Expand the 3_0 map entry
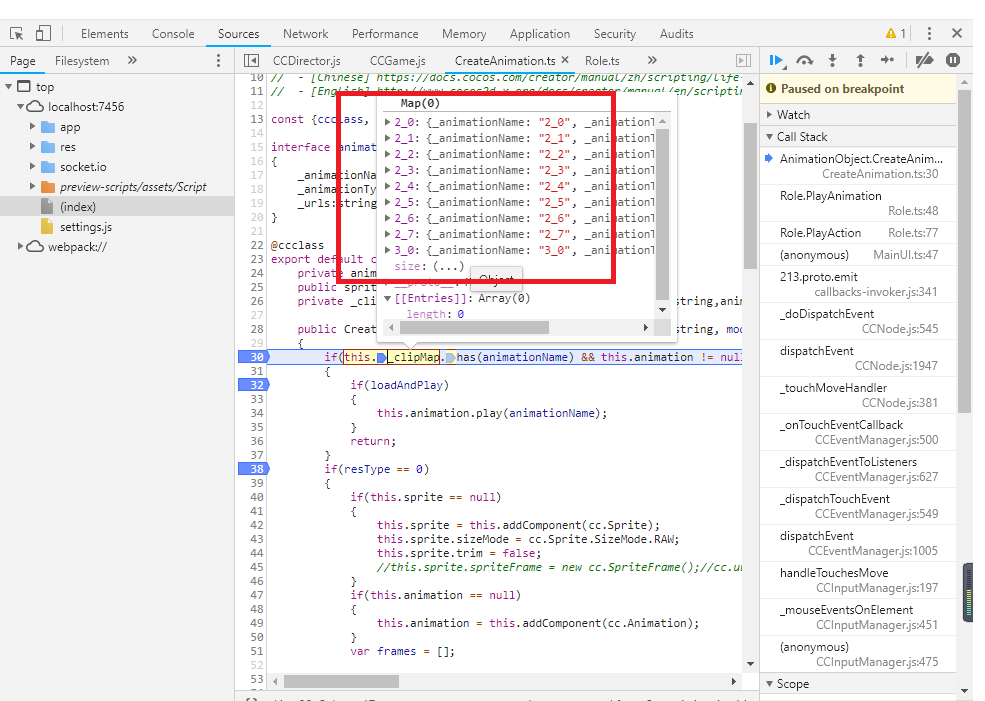Screen dimensions: 985x701 click(388, 250)
